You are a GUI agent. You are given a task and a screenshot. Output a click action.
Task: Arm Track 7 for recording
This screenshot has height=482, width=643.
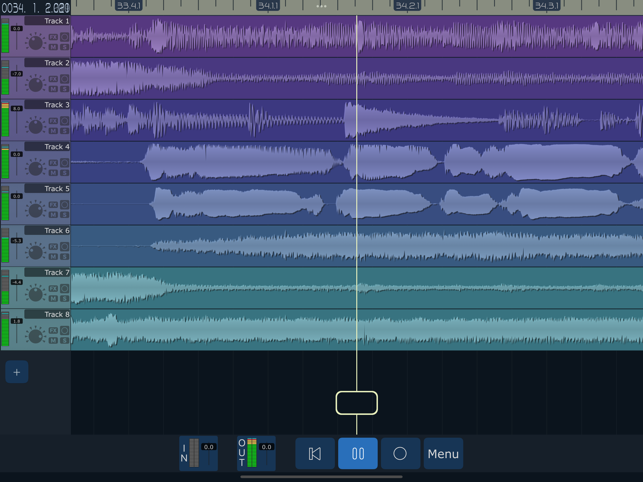tap(64, 288)
